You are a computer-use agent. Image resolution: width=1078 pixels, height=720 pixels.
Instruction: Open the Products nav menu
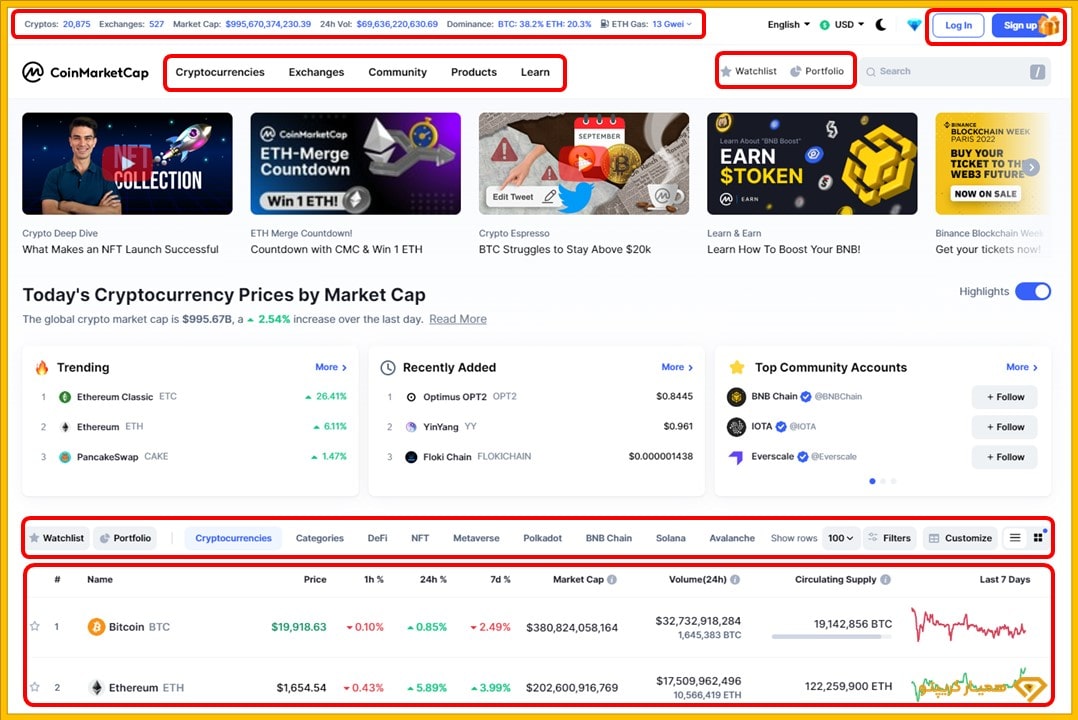[474, 72]
